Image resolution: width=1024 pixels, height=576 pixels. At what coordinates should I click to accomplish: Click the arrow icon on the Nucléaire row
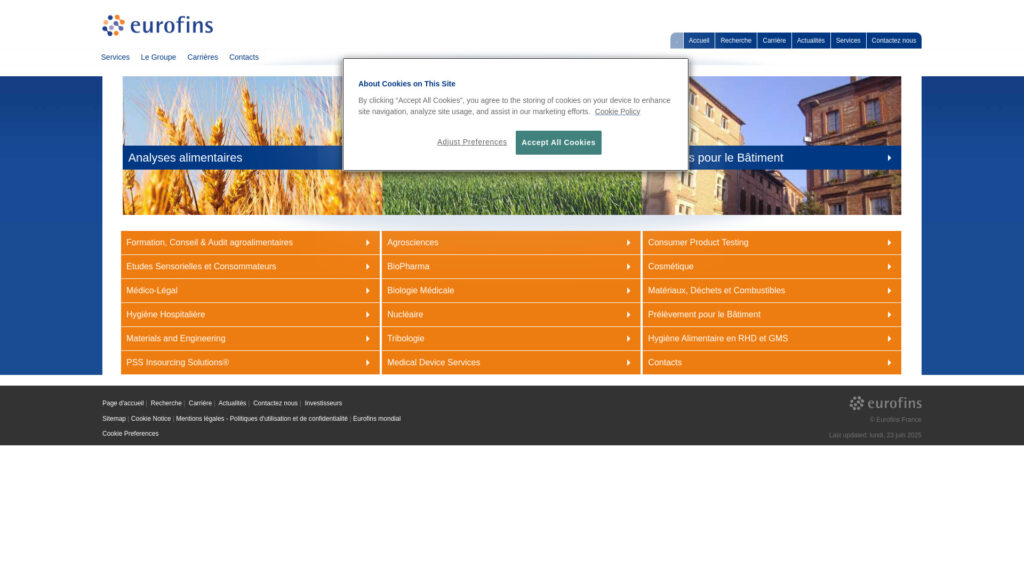pyautogui.click(x=628, y=314)
